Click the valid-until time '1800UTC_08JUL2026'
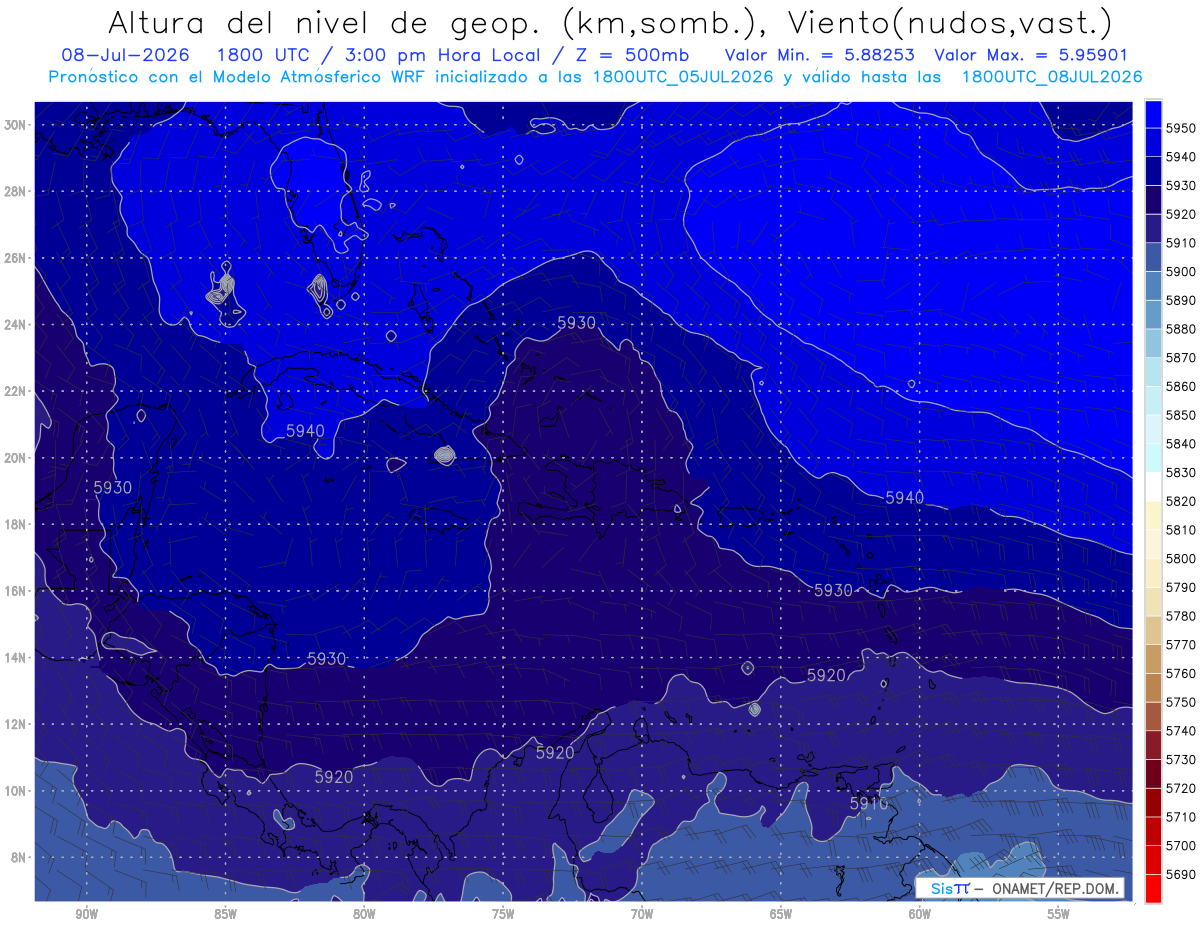 1051,76
